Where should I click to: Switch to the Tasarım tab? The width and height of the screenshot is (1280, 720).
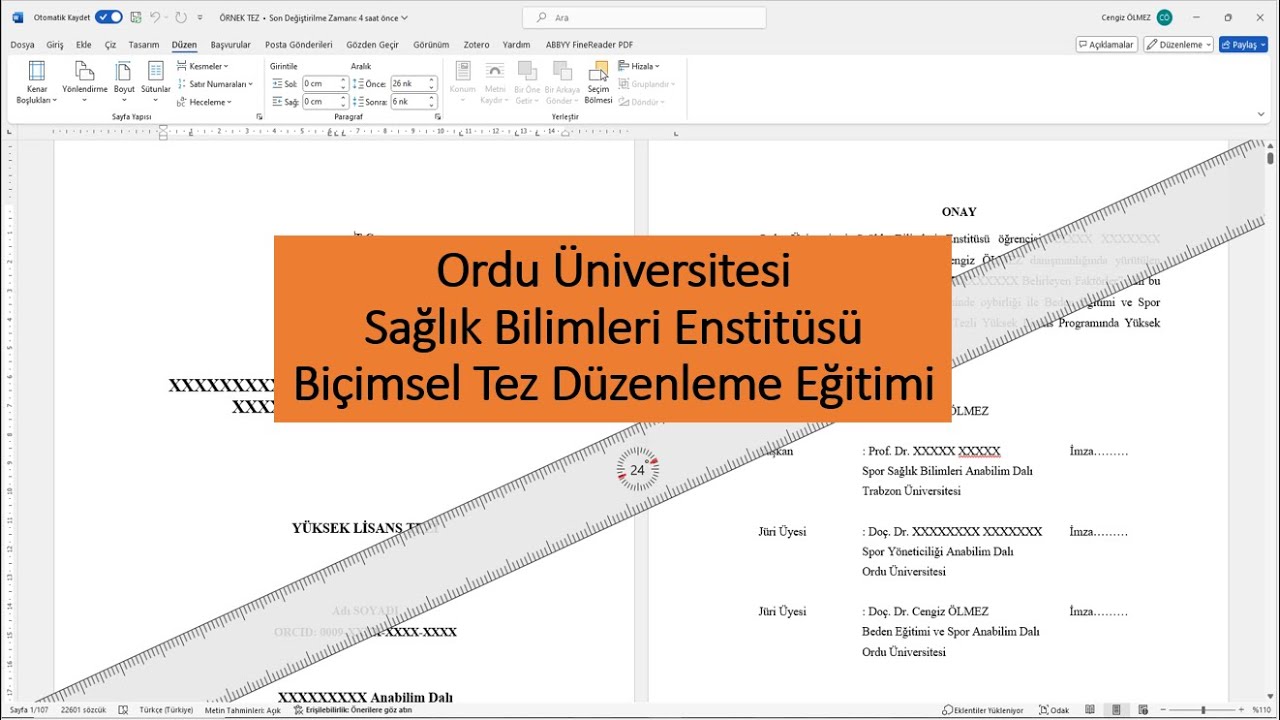(x=144, y=45)
